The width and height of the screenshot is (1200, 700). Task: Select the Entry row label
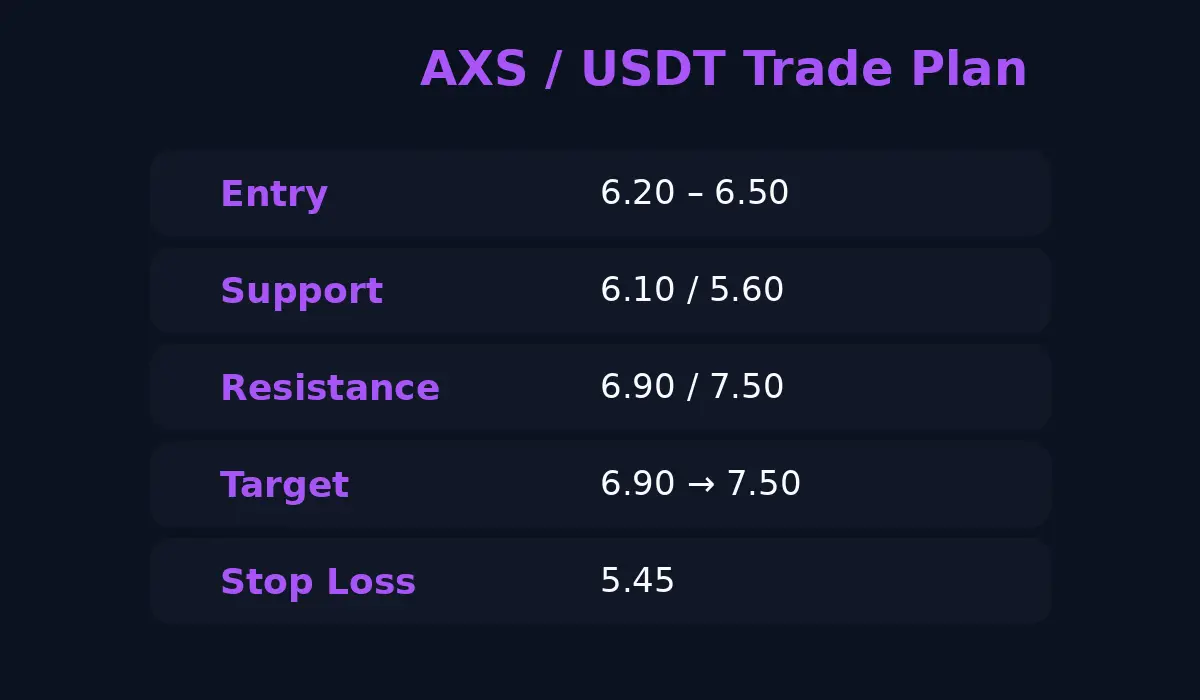(x=274, y=194)
